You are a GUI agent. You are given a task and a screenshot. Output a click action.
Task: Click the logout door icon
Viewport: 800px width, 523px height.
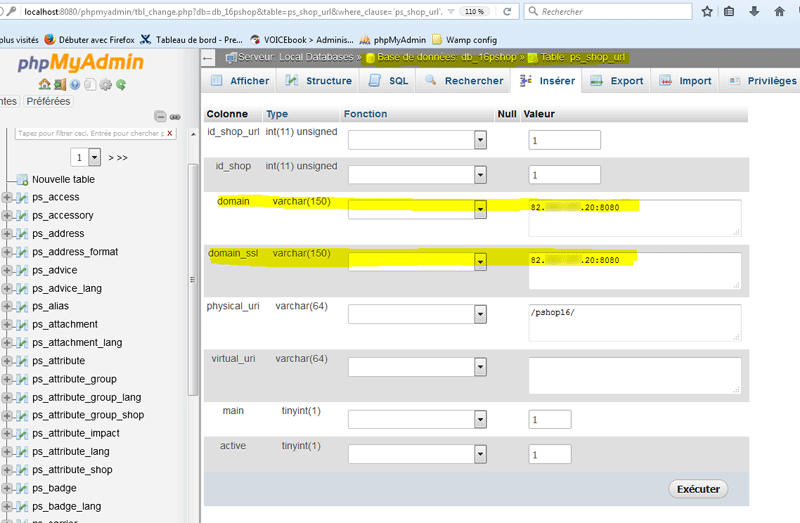[60, 84]
